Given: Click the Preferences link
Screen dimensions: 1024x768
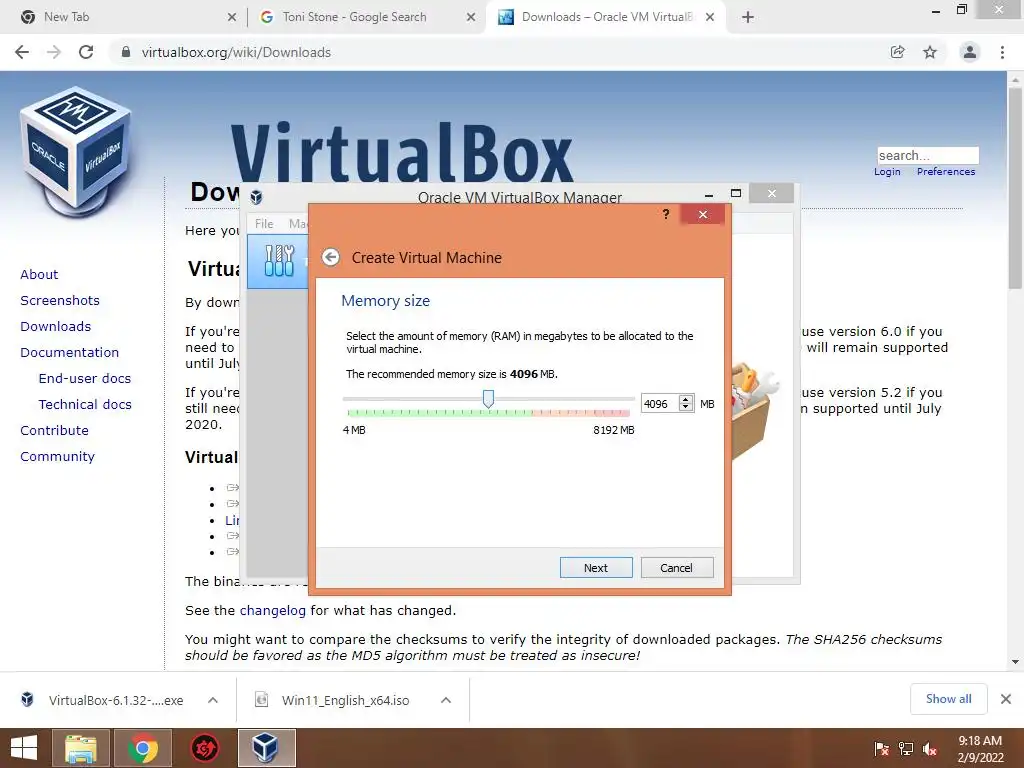Looking at the screenshot, I should click(x=946, y=171).
